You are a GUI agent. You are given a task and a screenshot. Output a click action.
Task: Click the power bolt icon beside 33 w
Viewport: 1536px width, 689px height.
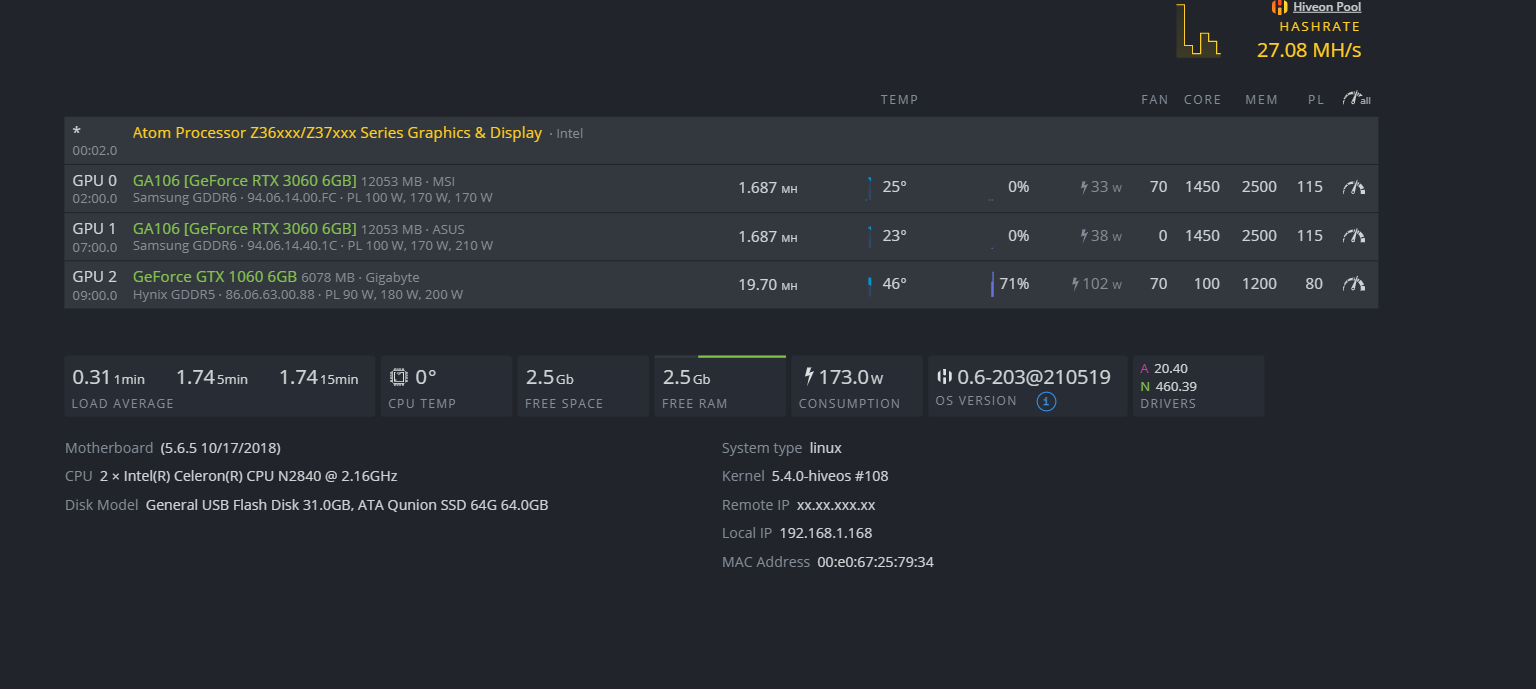tap(1084, 187)
